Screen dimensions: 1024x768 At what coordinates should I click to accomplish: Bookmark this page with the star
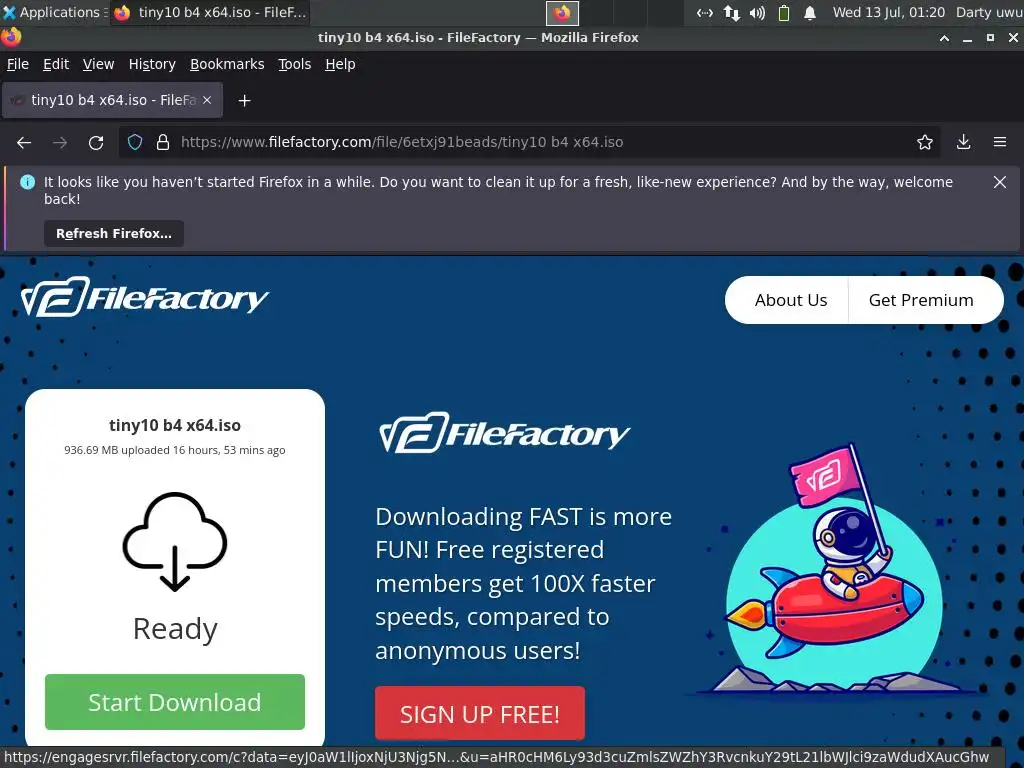point(925,142)
